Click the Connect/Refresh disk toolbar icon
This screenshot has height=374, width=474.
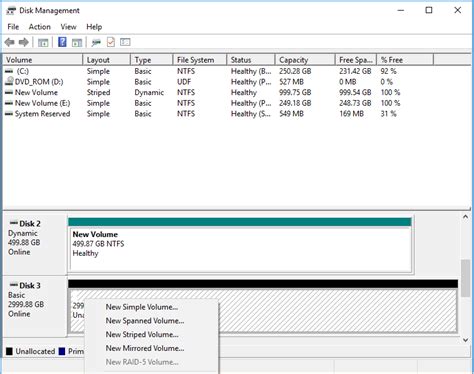pos(96,42)
